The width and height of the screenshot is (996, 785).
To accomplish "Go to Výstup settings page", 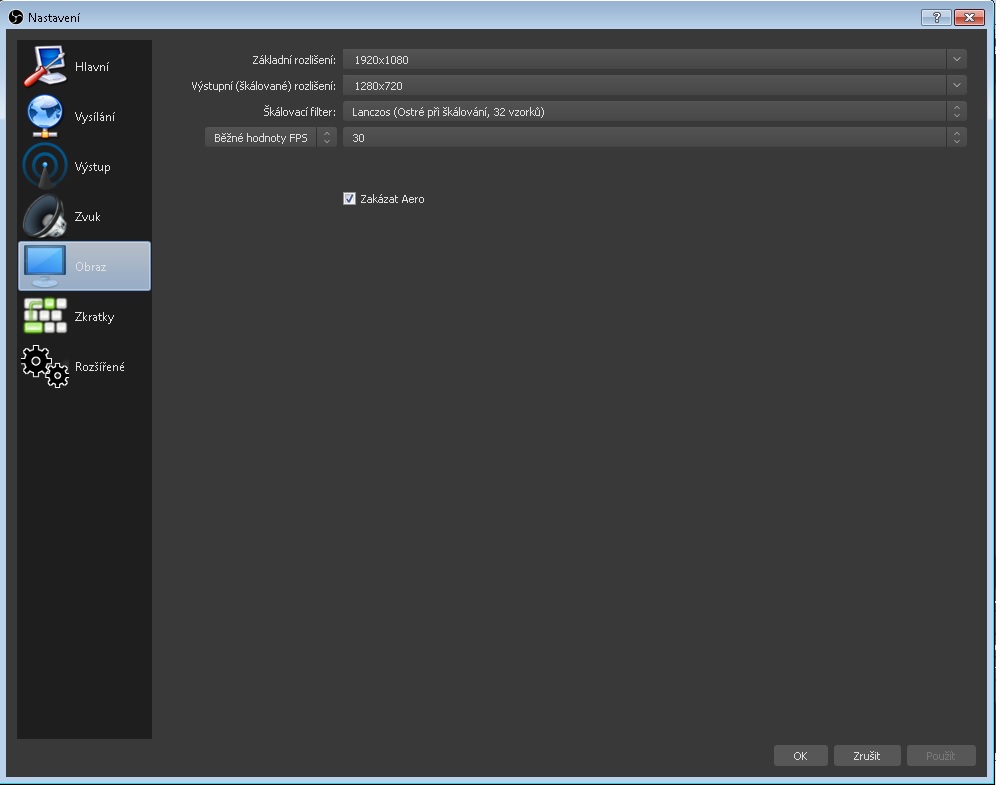I will (x=84, y=166).
